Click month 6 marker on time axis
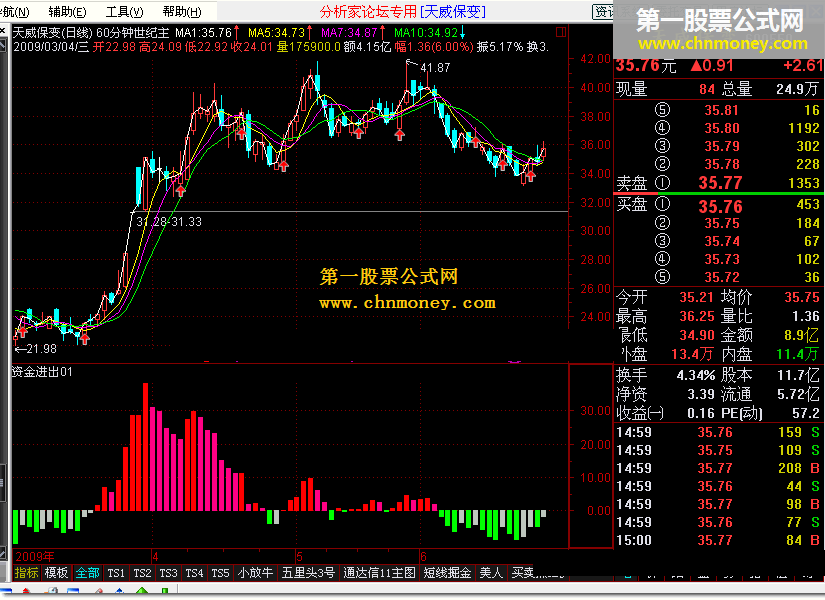825x600 pixels. coord(423,556)
